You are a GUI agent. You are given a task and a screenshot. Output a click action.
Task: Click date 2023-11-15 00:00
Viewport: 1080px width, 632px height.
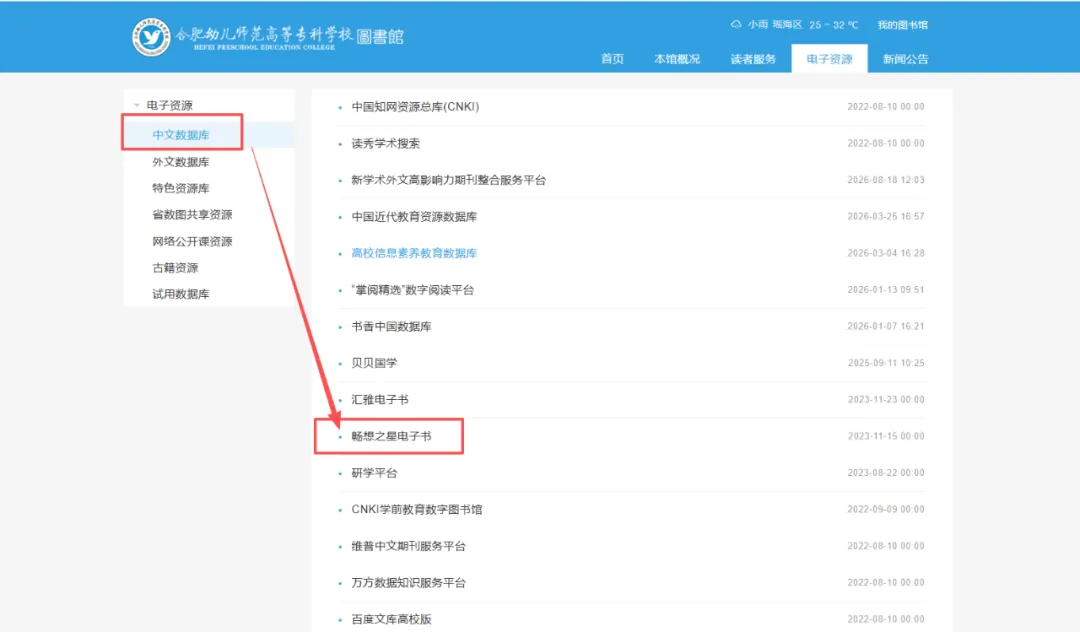click(x=886, y=436)
